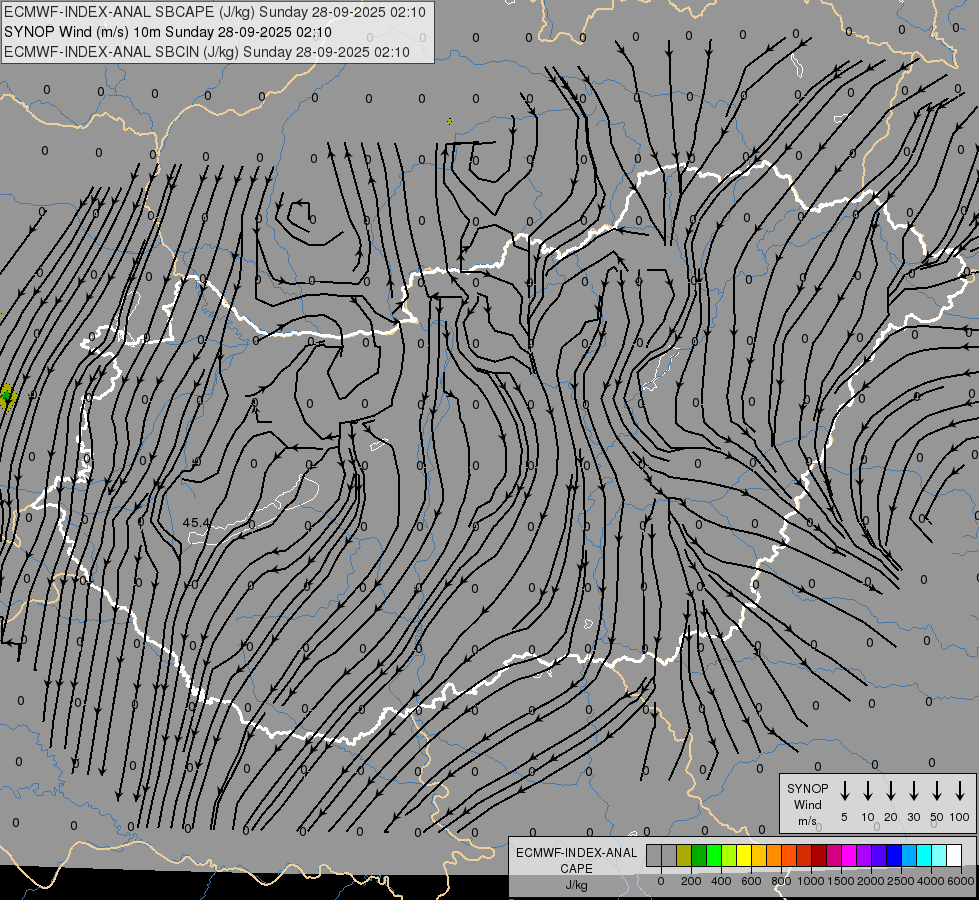Select the lime yellow-green legend swatch
The width and height of the screenshot is (979, 900).
[729, 855]
